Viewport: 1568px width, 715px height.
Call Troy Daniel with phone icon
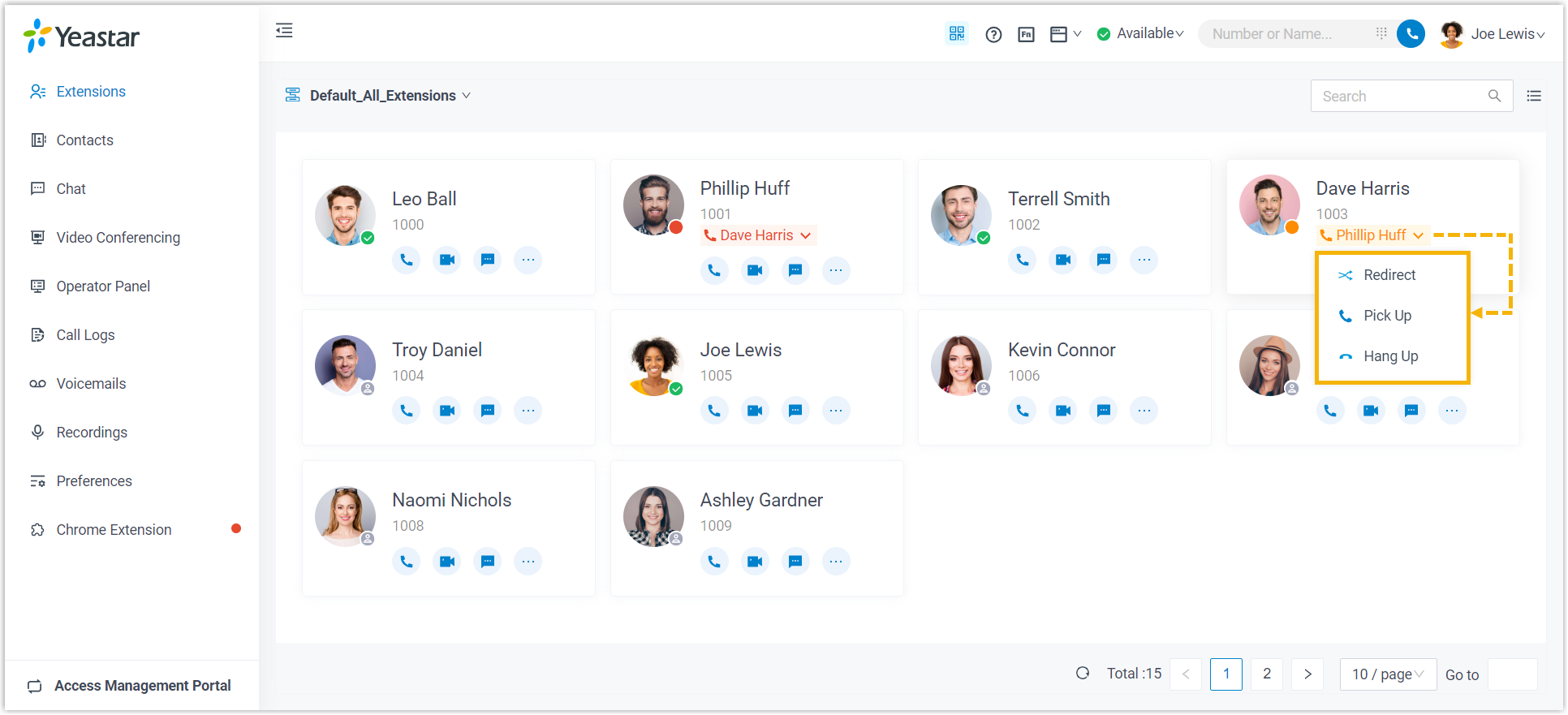pyautogui.click(x=407, y=411)
